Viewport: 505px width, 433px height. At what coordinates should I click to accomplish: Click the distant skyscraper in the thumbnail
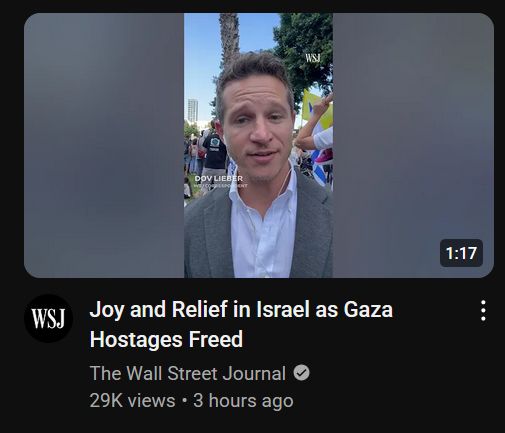[x=193, y=110]
